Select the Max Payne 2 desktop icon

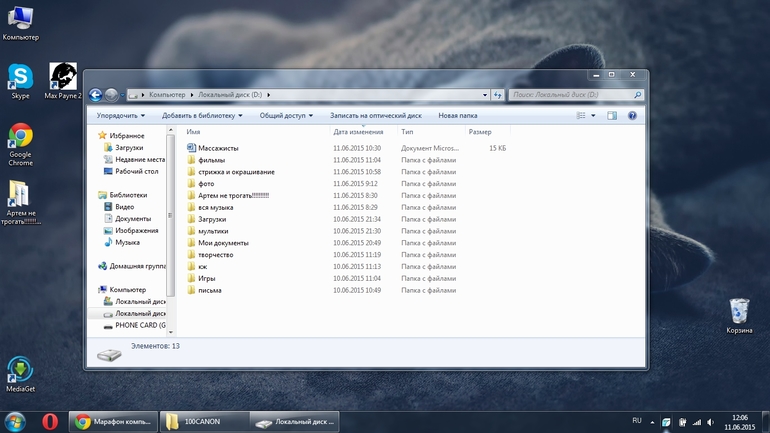pos(63,81)
